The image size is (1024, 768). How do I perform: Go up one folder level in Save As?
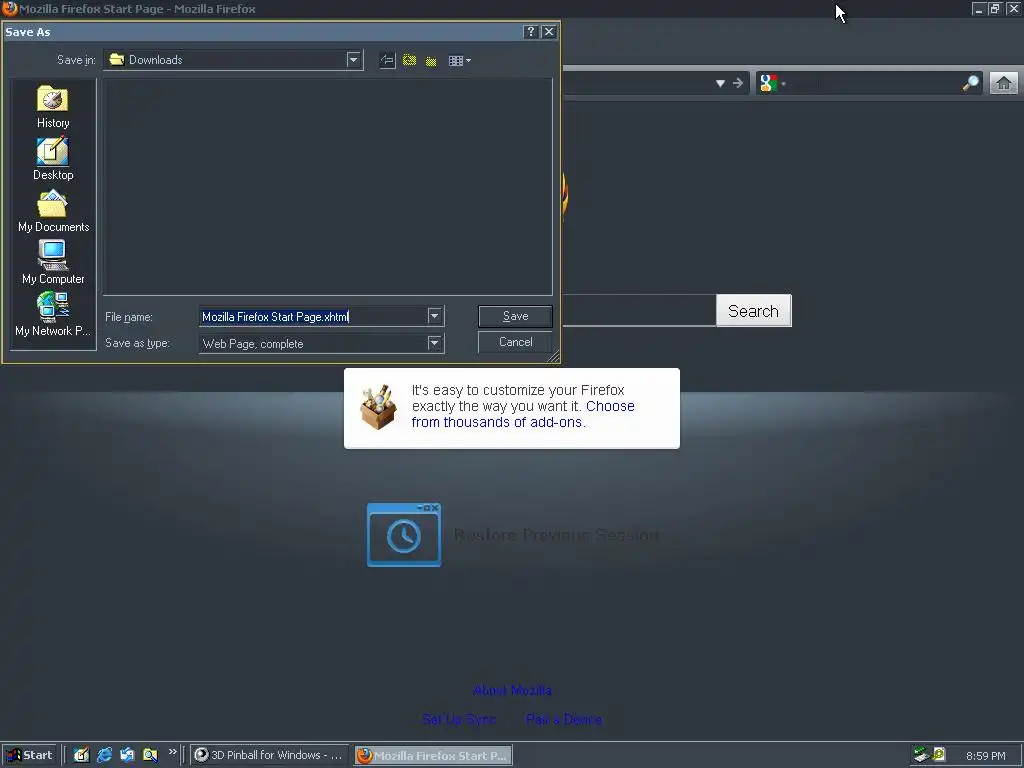[409, 61]
